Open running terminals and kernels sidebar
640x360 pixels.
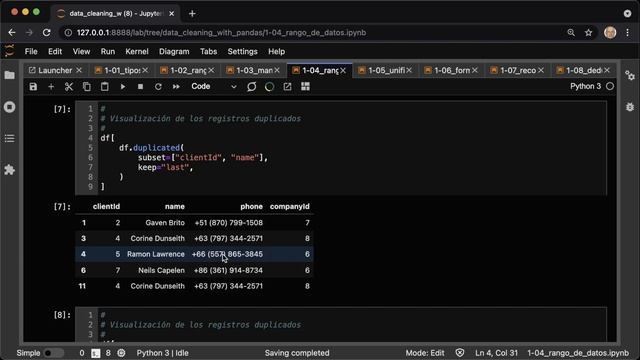tap(9, 107)
